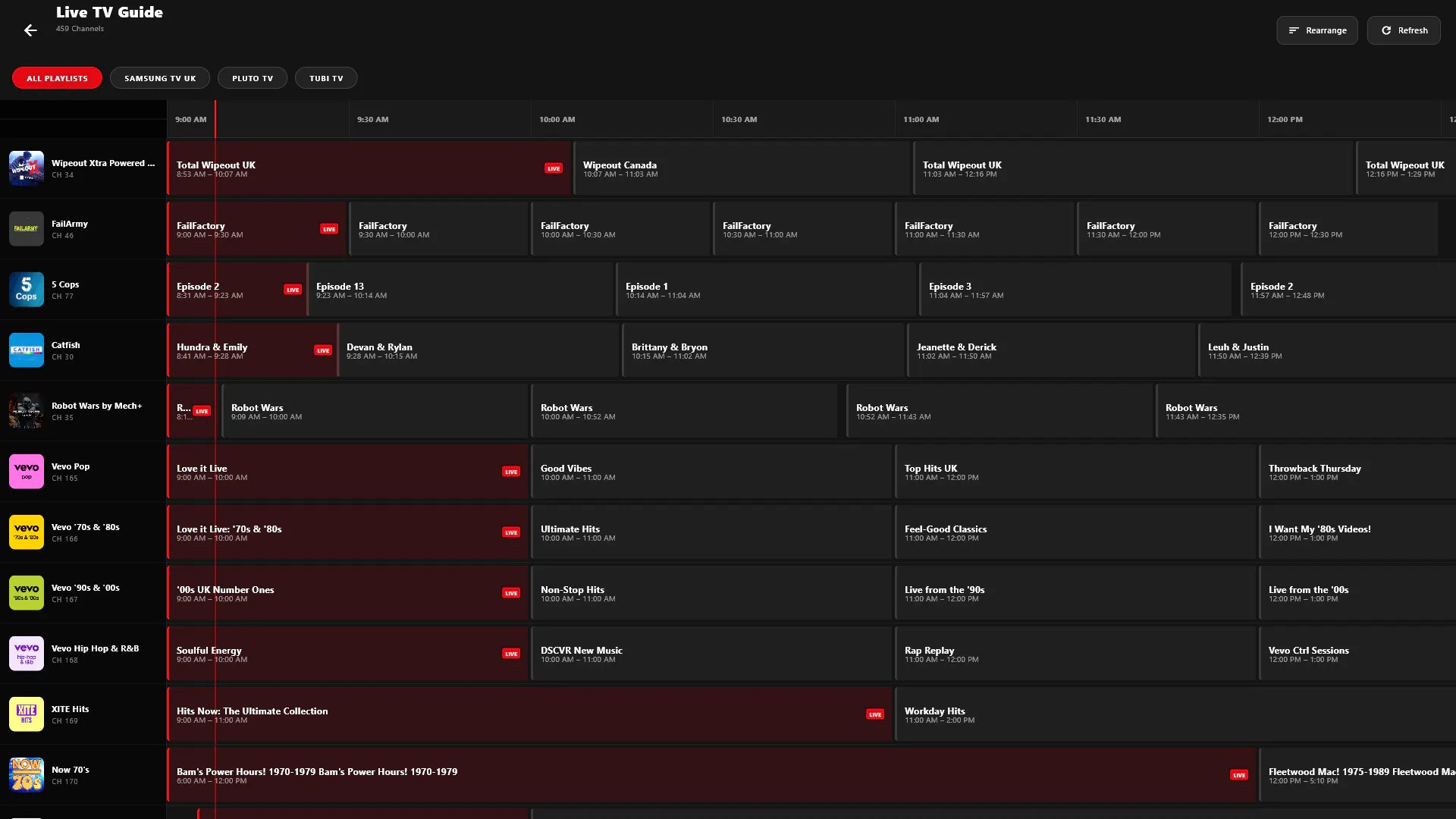The width and height of the screenshot is (1456, 819).
Task: Select Non-Stop Hits program
Action: pyautogui.click(x=711, y=593)
